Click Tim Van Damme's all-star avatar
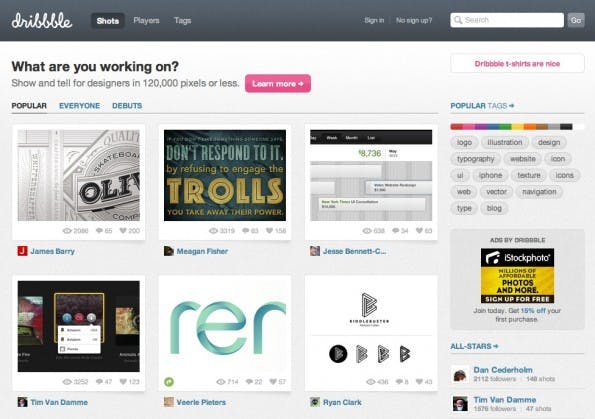The height and width of the screenshot is (419, 595). click(x=460, y=403)
